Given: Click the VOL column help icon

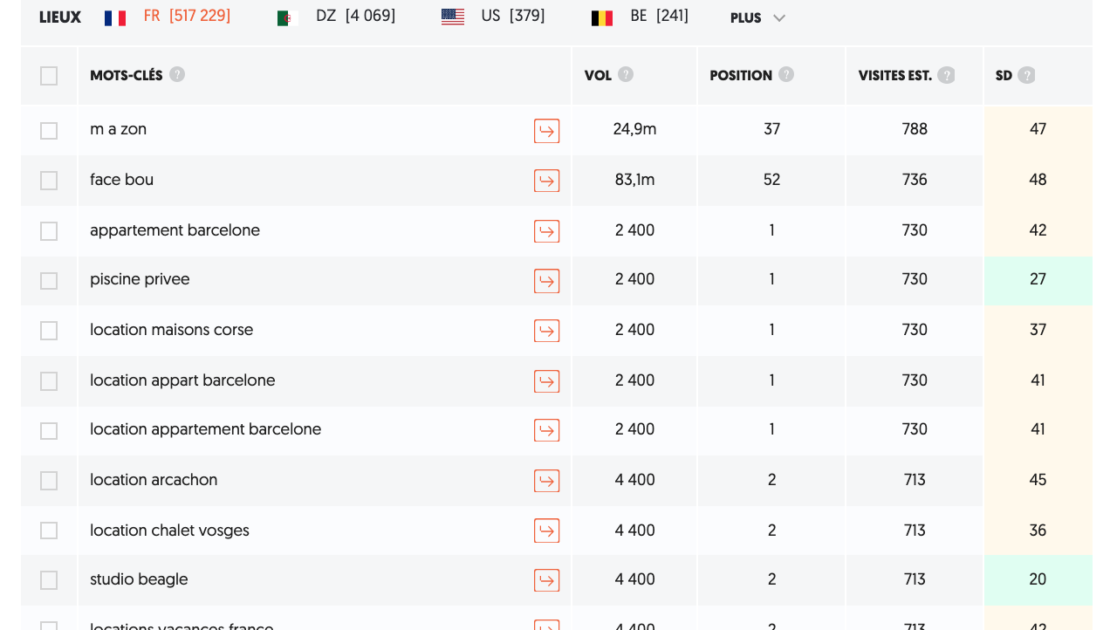Looking at the screenshot, I should pyautogui.click(x=626, y=75).
